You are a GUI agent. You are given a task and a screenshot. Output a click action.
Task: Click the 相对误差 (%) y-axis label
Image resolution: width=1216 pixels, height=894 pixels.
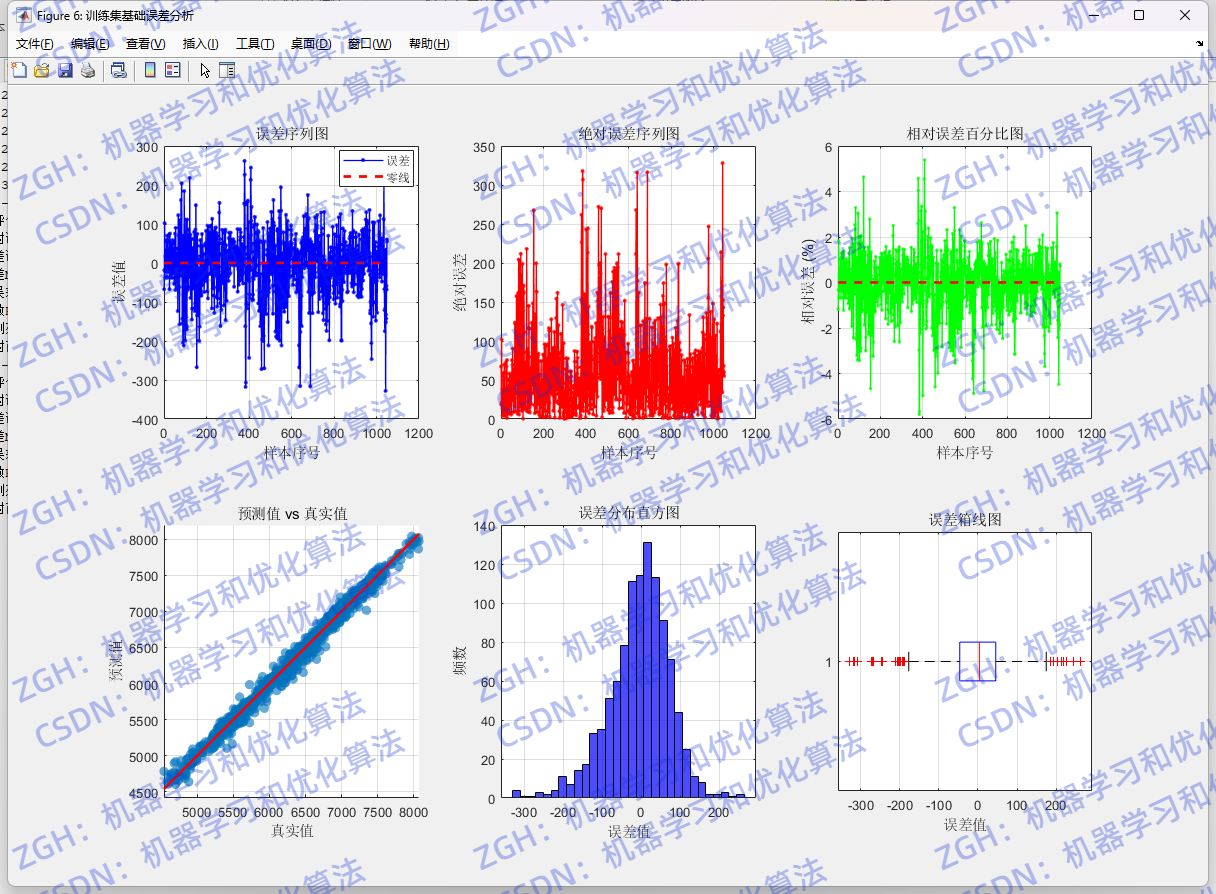click(x=808, y=283)
